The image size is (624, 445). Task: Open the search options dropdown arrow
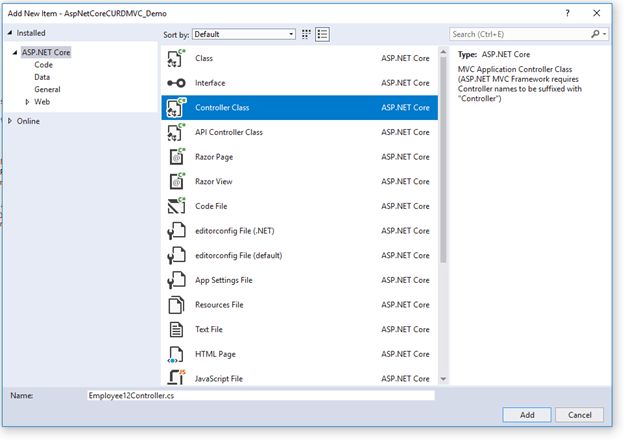coord(605,34)
